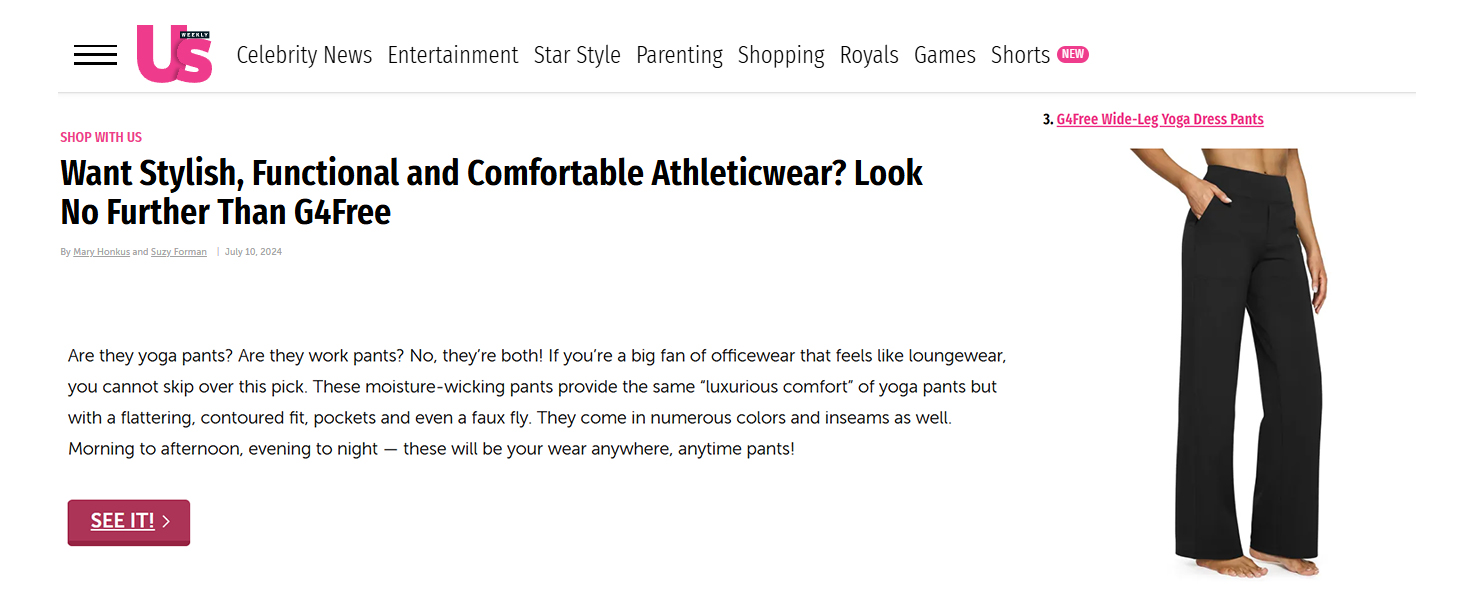Click the G4Free article headline

pos(490,192)
